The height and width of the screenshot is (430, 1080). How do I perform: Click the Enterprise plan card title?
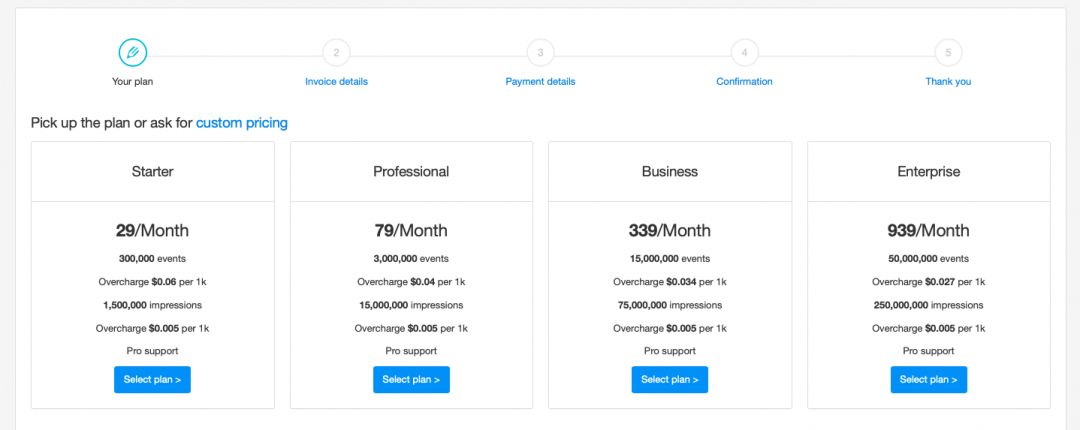coord(928,172)
